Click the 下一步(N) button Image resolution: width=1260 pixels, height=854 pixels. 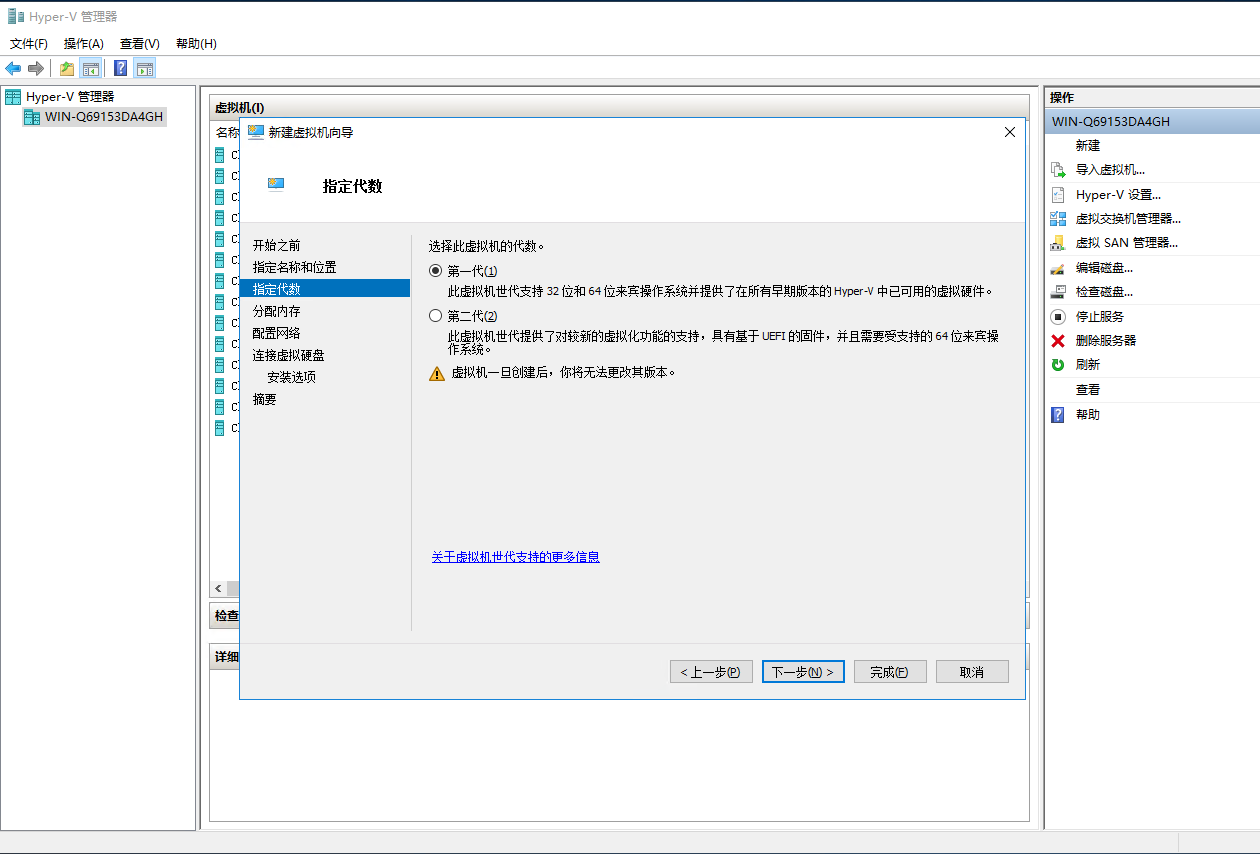tap(803, 672)
